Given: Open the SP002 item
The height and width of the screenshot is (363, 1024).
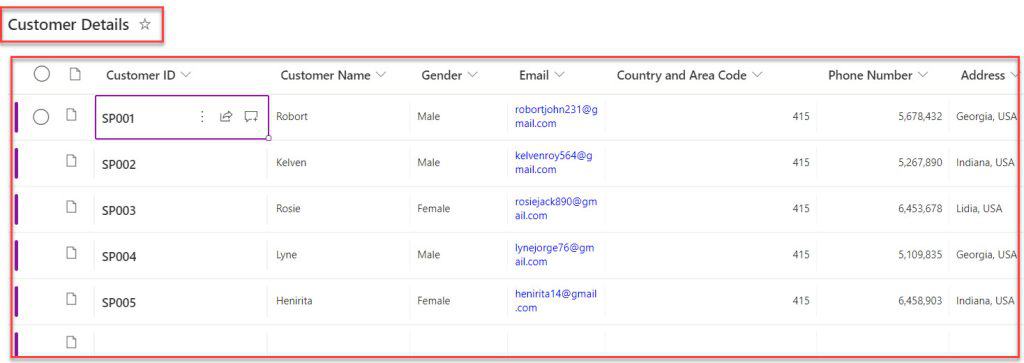Looking at the screenshot, I should [x=119, y=165].
